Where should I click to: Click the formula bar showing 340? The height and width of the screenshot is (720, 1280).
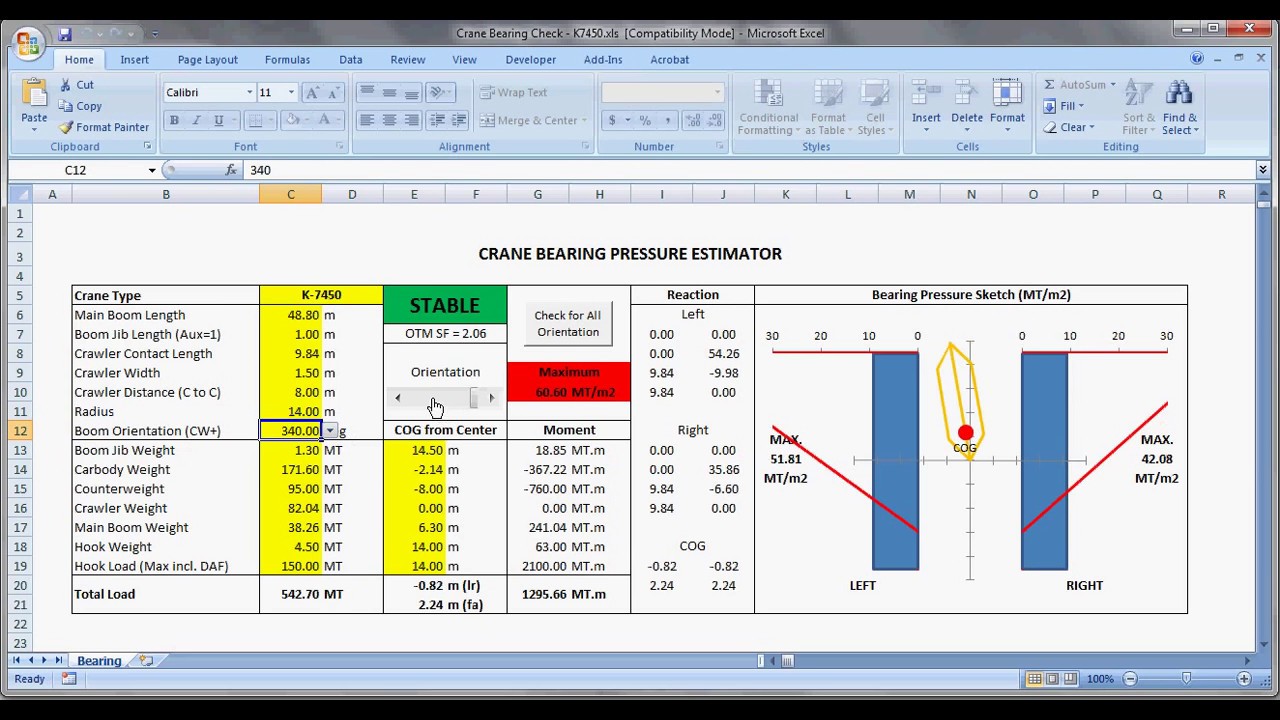(750, 170)
